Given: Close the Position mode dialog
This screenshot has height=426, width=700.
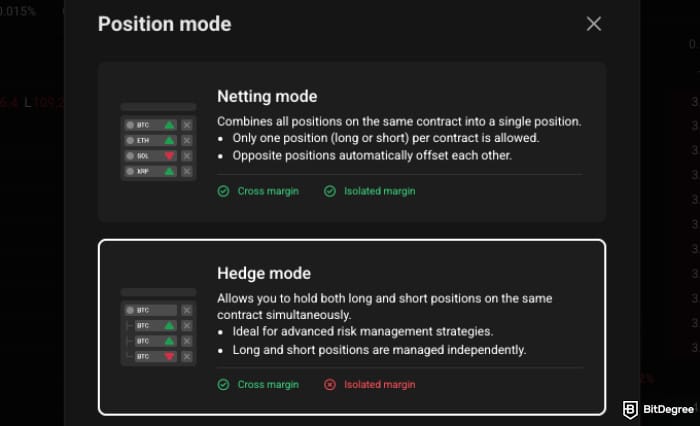Looking at the screenshot, I should click(x=594, y=24).
